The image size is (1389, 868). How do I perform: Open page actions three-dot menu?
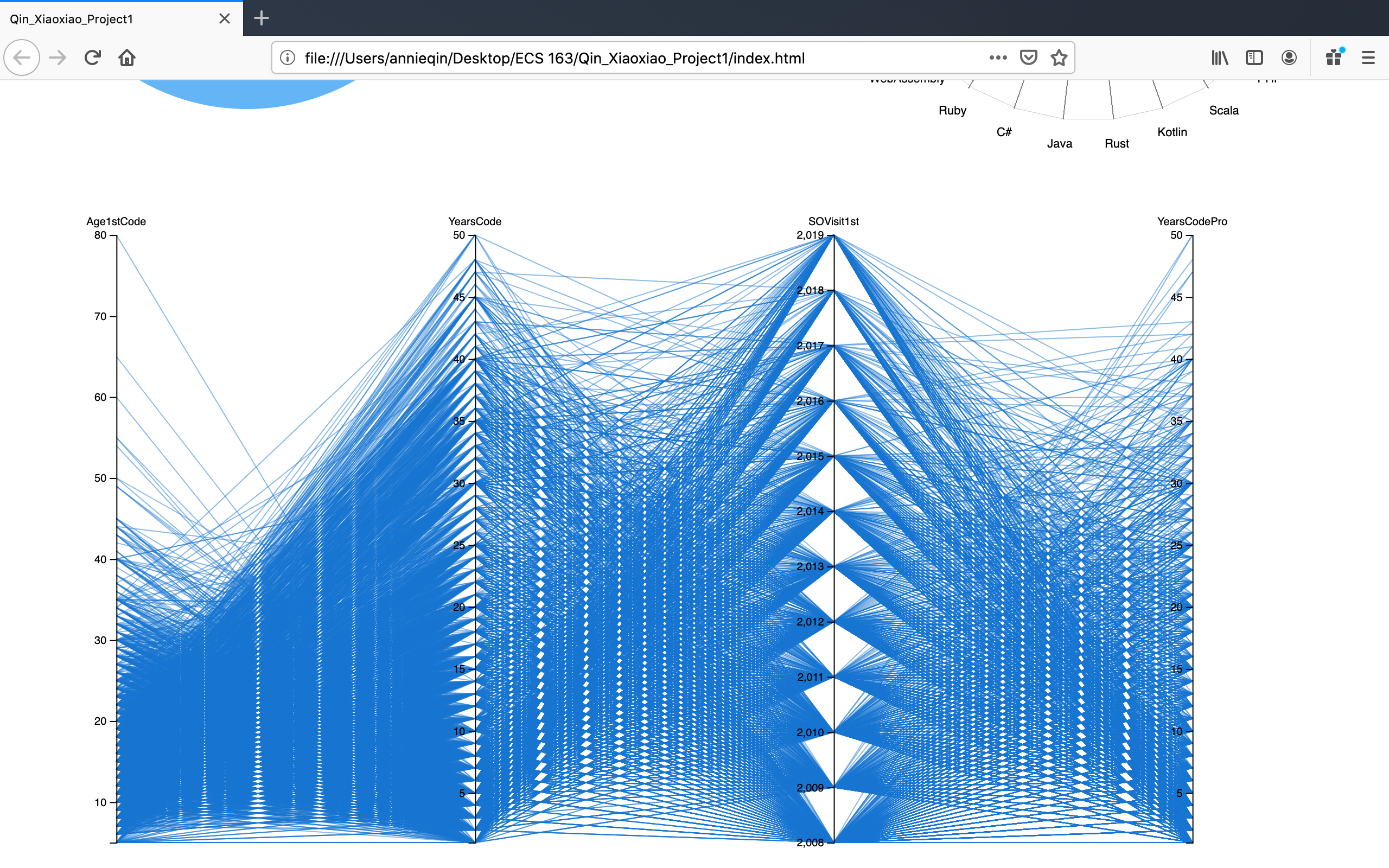[x=998, y=58]
